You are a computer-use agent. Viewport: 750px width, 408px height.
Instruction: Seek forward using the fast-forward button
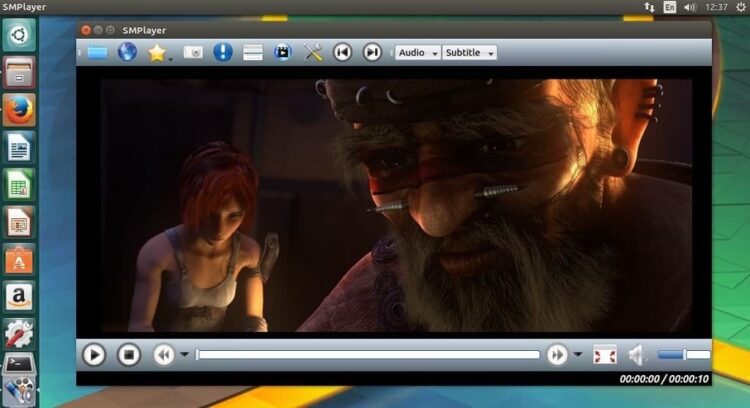click(557, 355)
